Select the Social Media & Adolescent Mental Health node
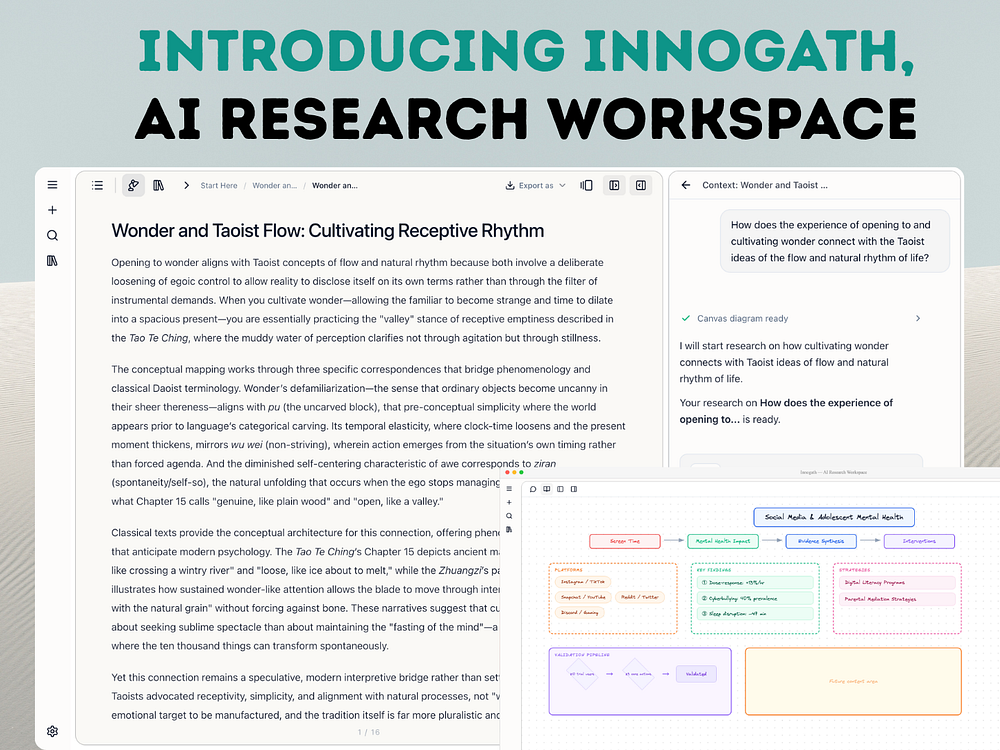1000x750 pixels. tap(834, 517)
